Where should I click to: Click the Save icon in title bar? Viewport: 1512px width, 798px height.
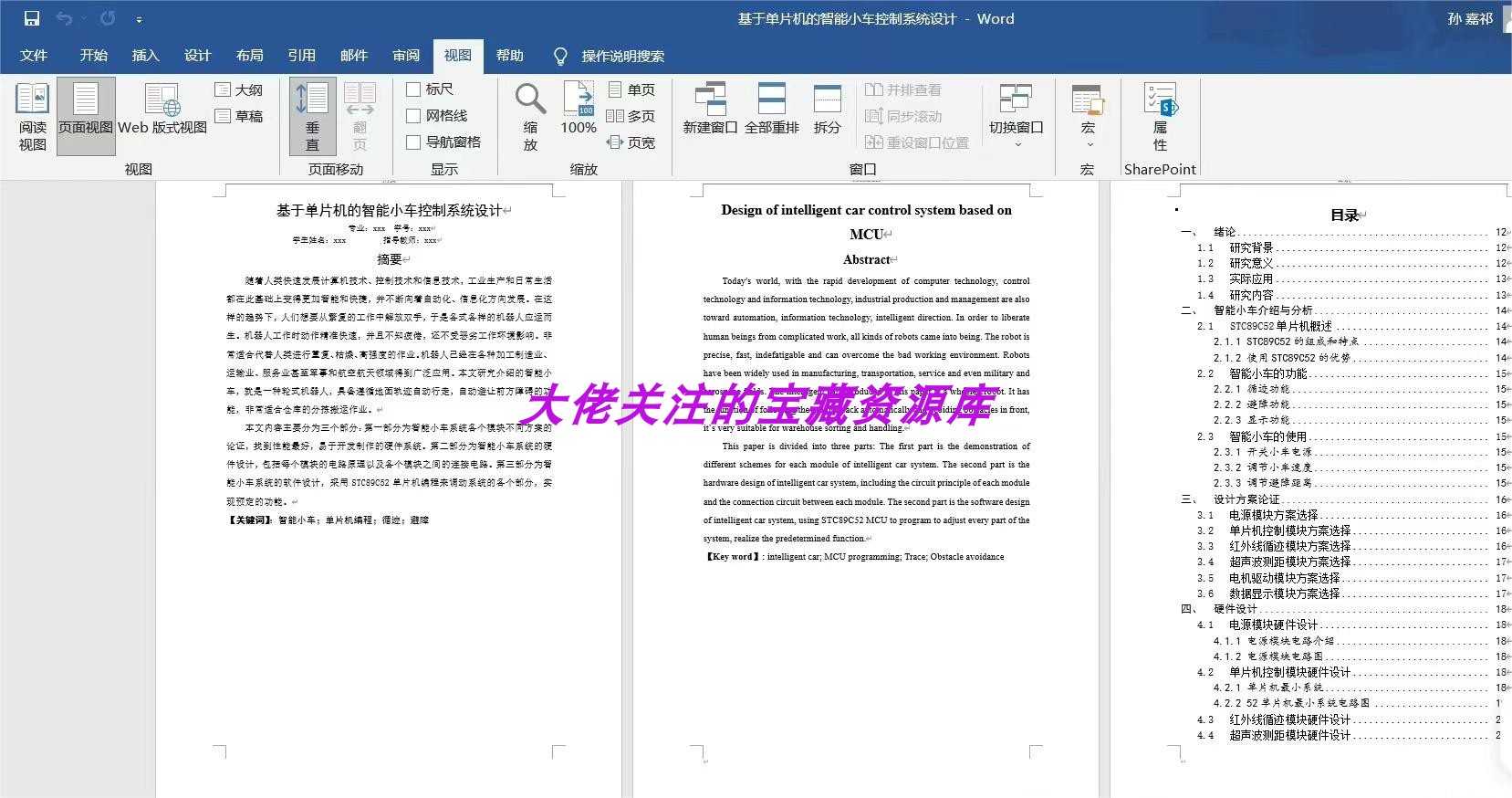coord(32,18)
